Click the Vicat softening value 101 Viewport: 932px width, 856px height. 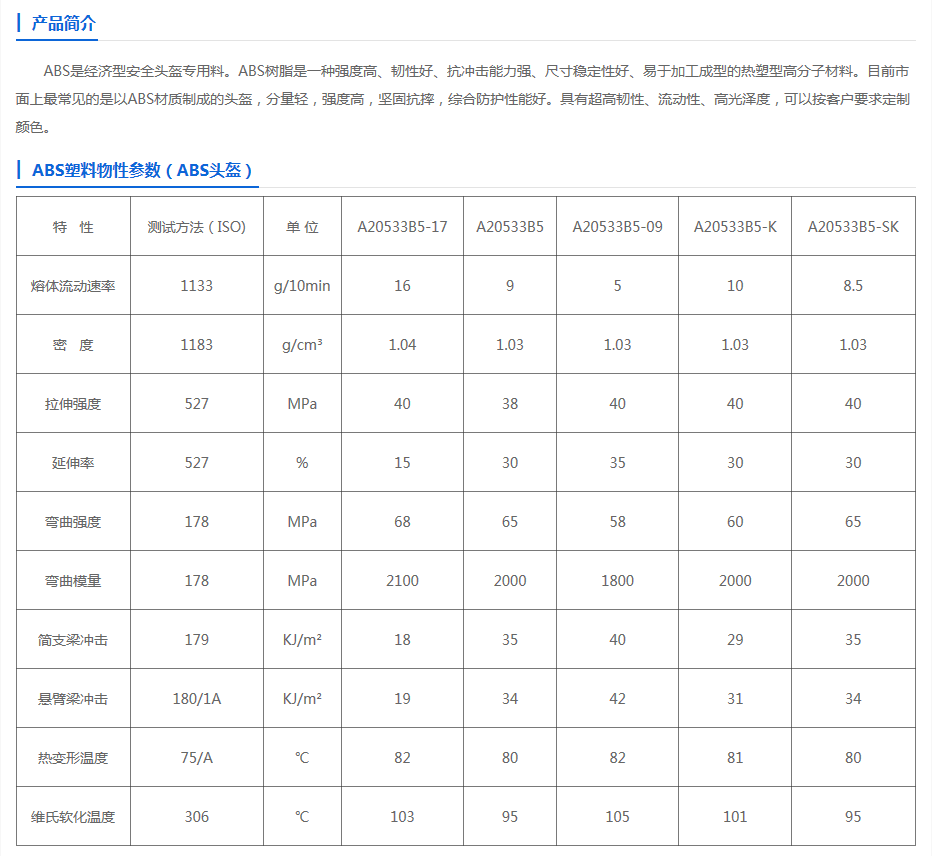click(735, 817)
